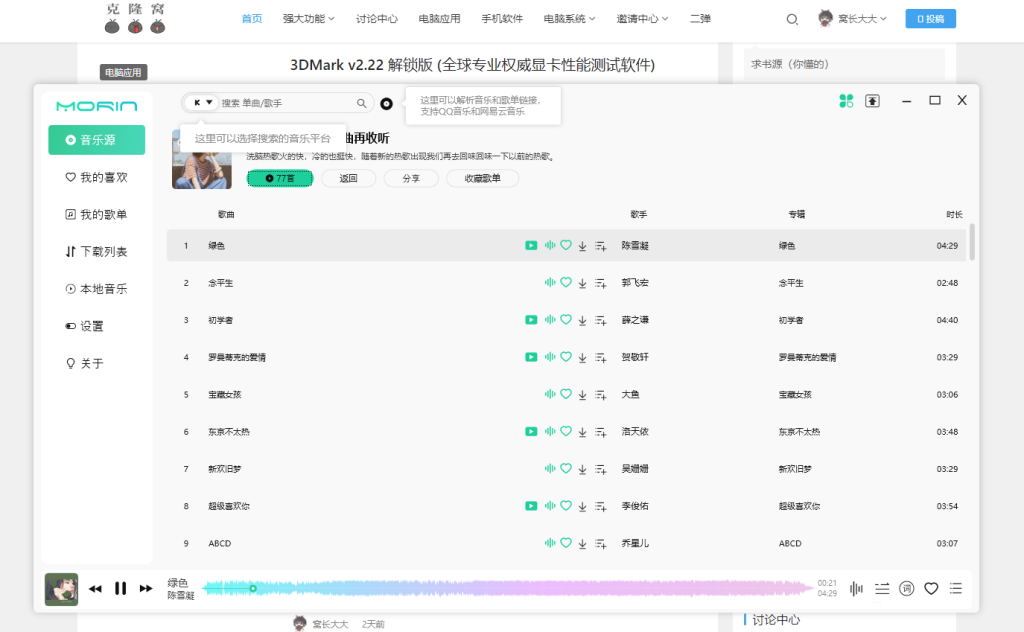Skip to the previous track
The height and width of the screenshot is (632, 1024).
coord(95,589)
